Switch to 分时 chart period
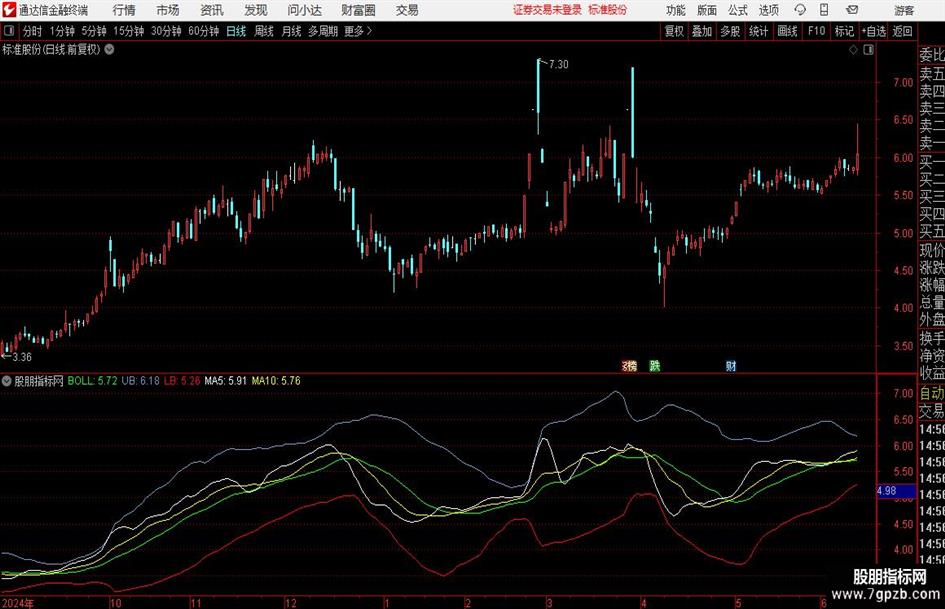Image resolution: width=945 pixels, height=609 pixels. pyautogui.click(x=32, y=31)
